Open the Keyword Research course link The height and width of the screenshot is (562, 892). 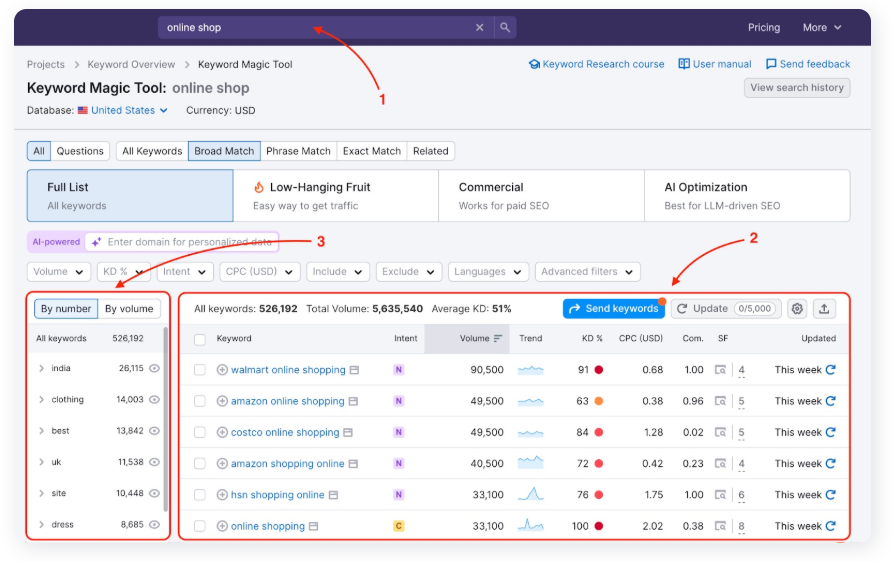click(x=596, y=64)
